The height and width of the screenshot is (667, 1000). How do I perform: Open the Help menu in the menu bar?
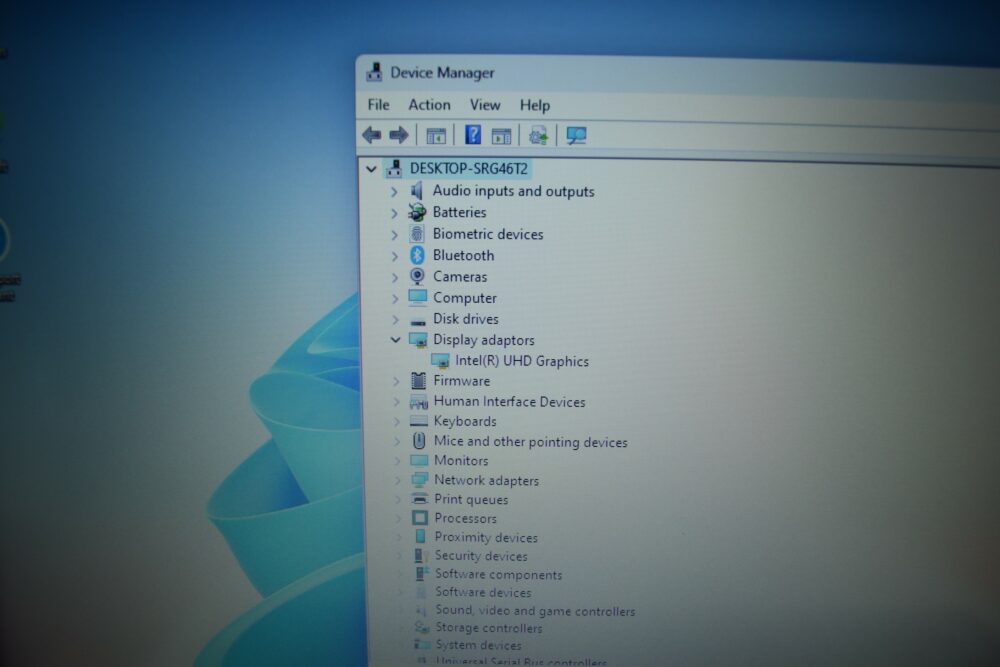click(x=534, y=105)
